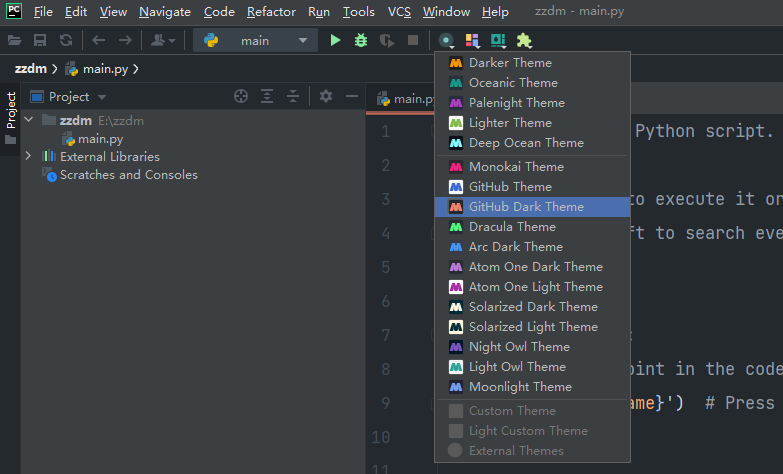Click the Material theme switcher toolbar icon
This screenshot has width=783, height=474.
[x=446, y=40]
